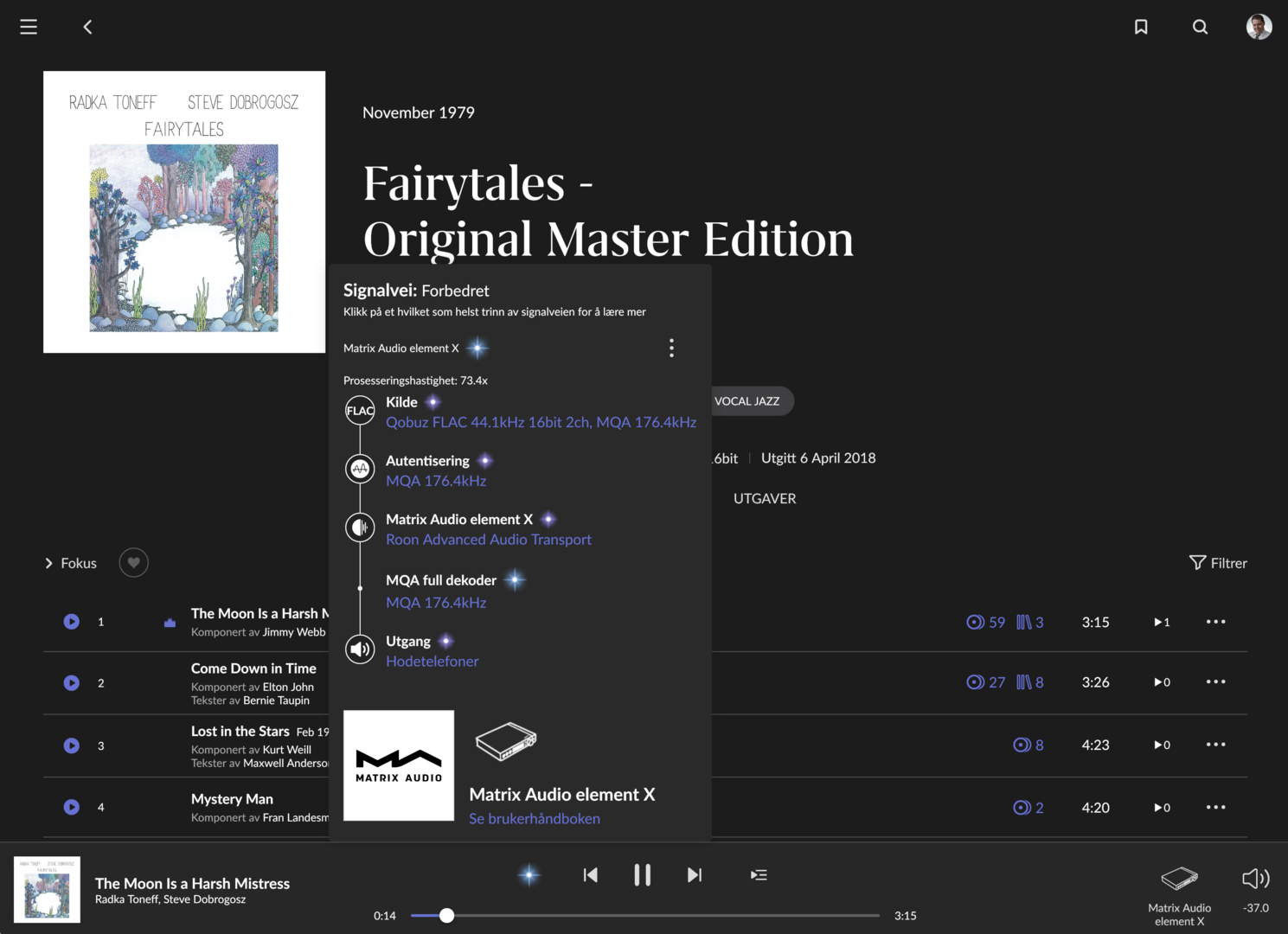Show 8 library versions of track 2
The image size is (1288, 934).
1029,682
